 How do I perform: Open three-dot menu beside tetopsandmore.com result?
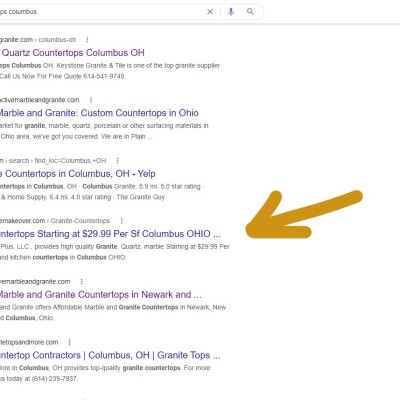point(69,342)
